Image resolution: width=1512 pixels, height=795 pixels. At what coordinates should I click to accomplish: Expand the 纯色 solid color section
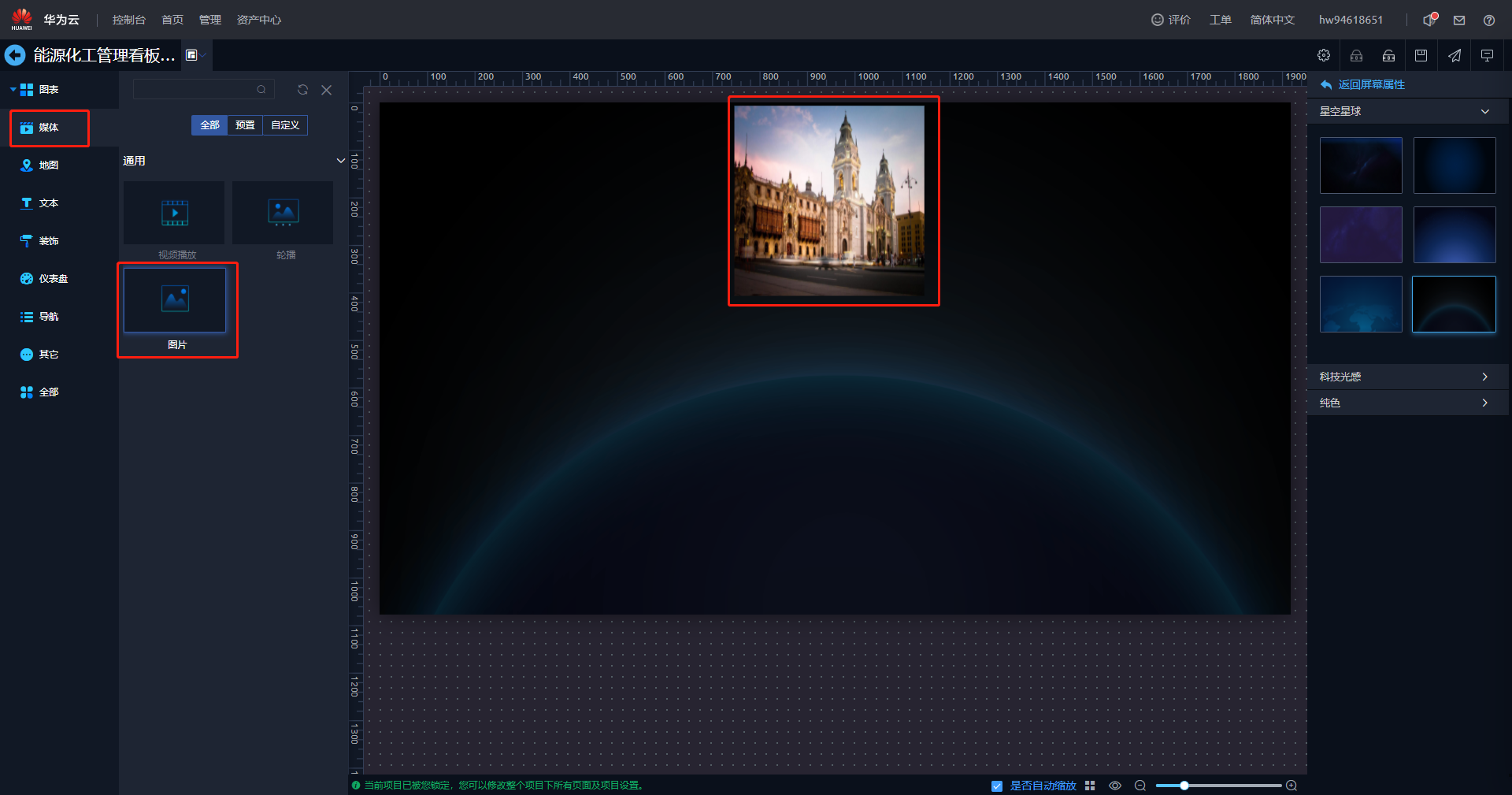1408,403
